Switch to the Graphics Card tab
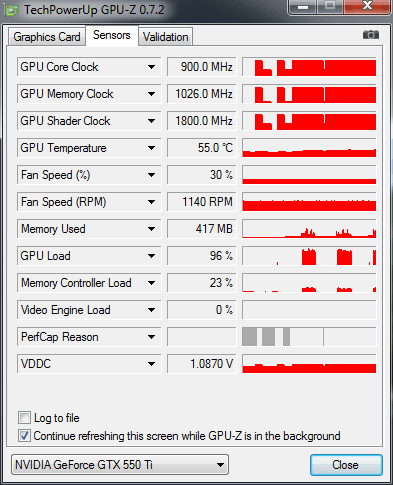The width and height of the screenshot is (393, 485). (47, 37)
